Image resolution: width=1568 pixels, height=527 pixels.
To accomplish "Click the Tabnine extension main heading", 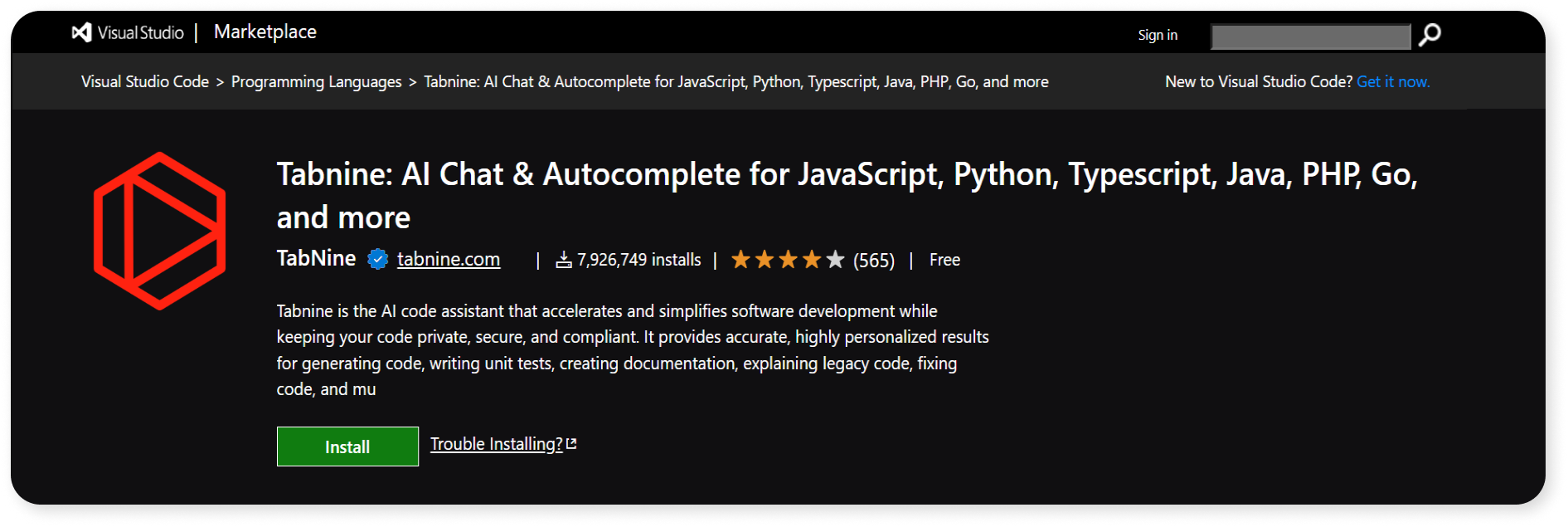I will (847, 196).
